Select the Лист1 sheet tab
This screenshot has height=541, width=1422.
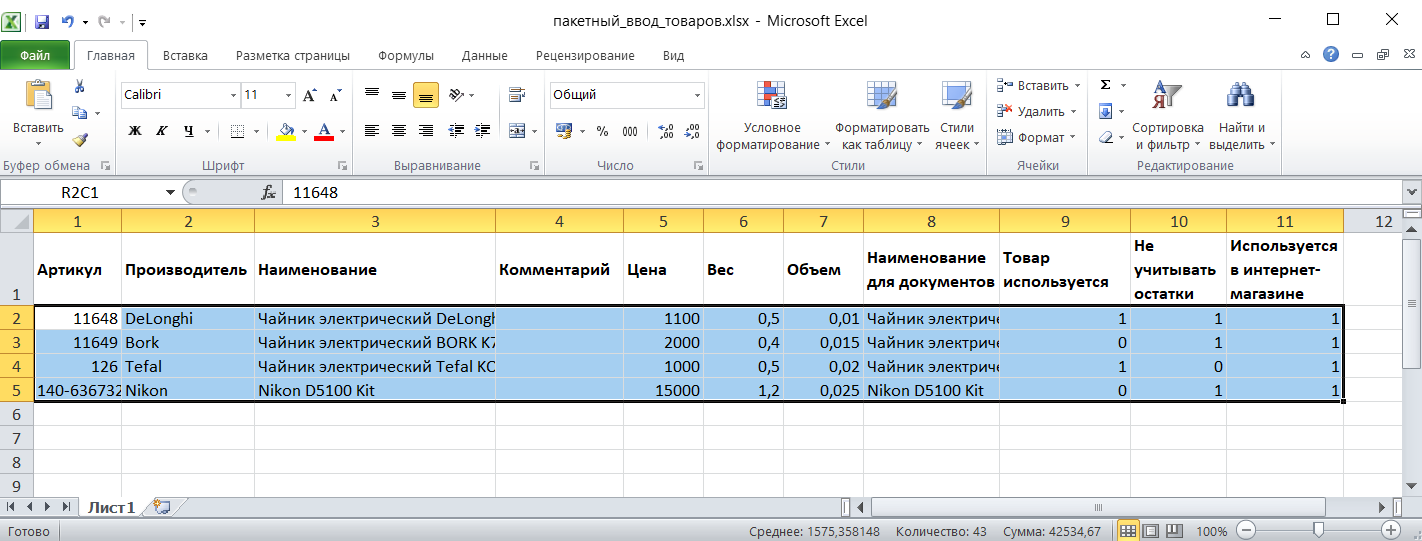click(x=110, y=507)
